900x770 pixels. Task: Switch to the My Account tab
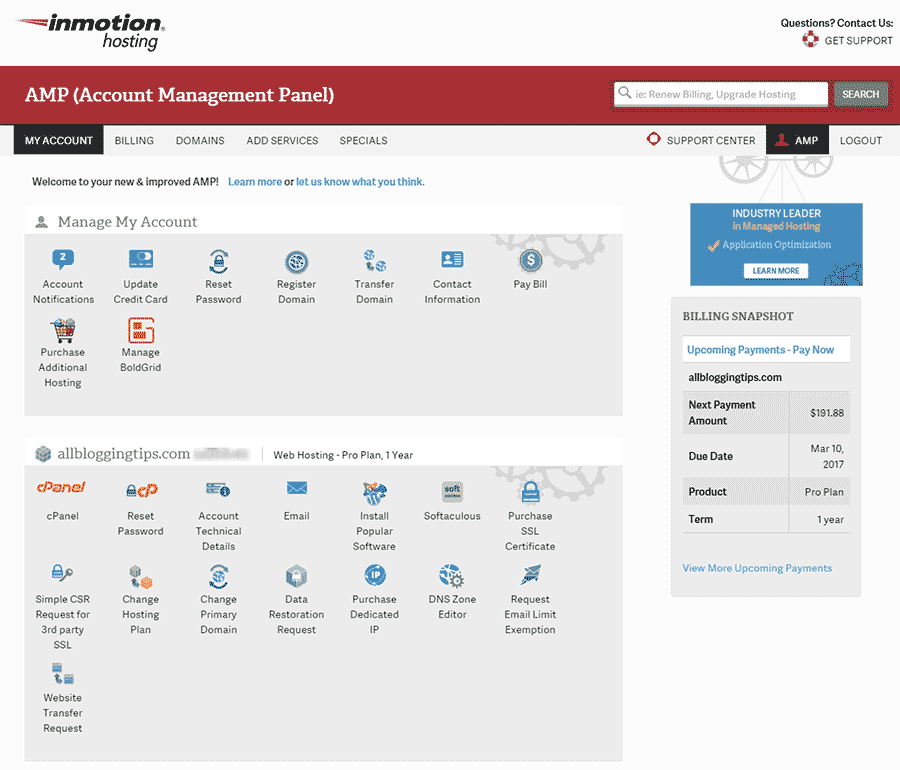click(x=59, y=141)
